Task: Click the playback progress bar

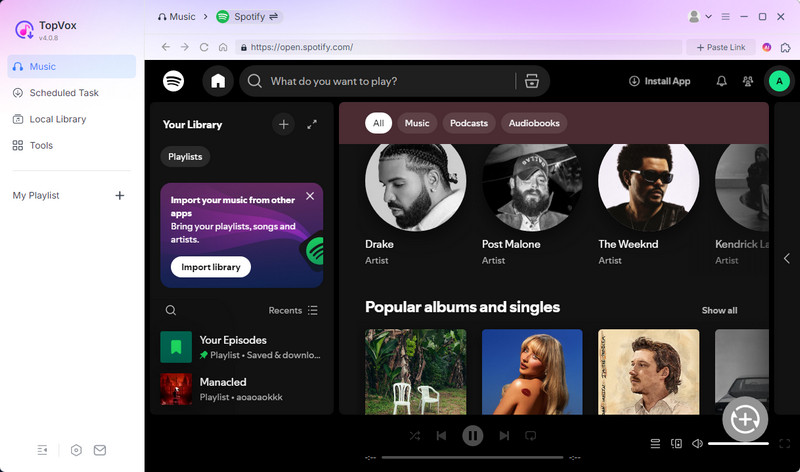Action: click(x=472, y=458)
